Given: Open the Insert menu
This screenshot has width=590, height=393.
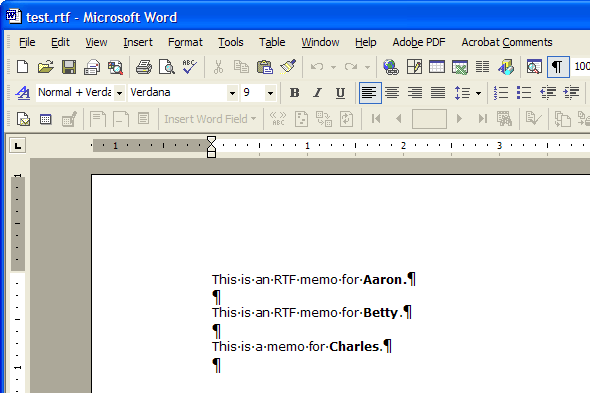Looking at the screenshot, I should pos(138,42).
